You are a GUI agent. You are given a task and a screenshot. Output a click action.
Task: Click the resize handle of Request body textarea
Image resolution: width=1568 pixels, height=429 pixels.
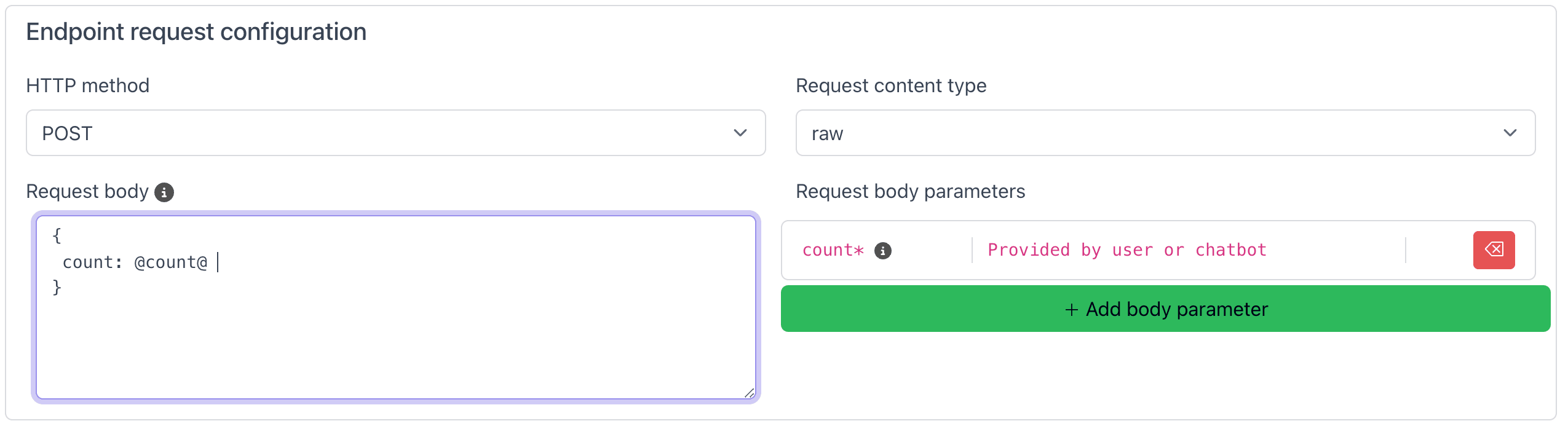(749, 393)
